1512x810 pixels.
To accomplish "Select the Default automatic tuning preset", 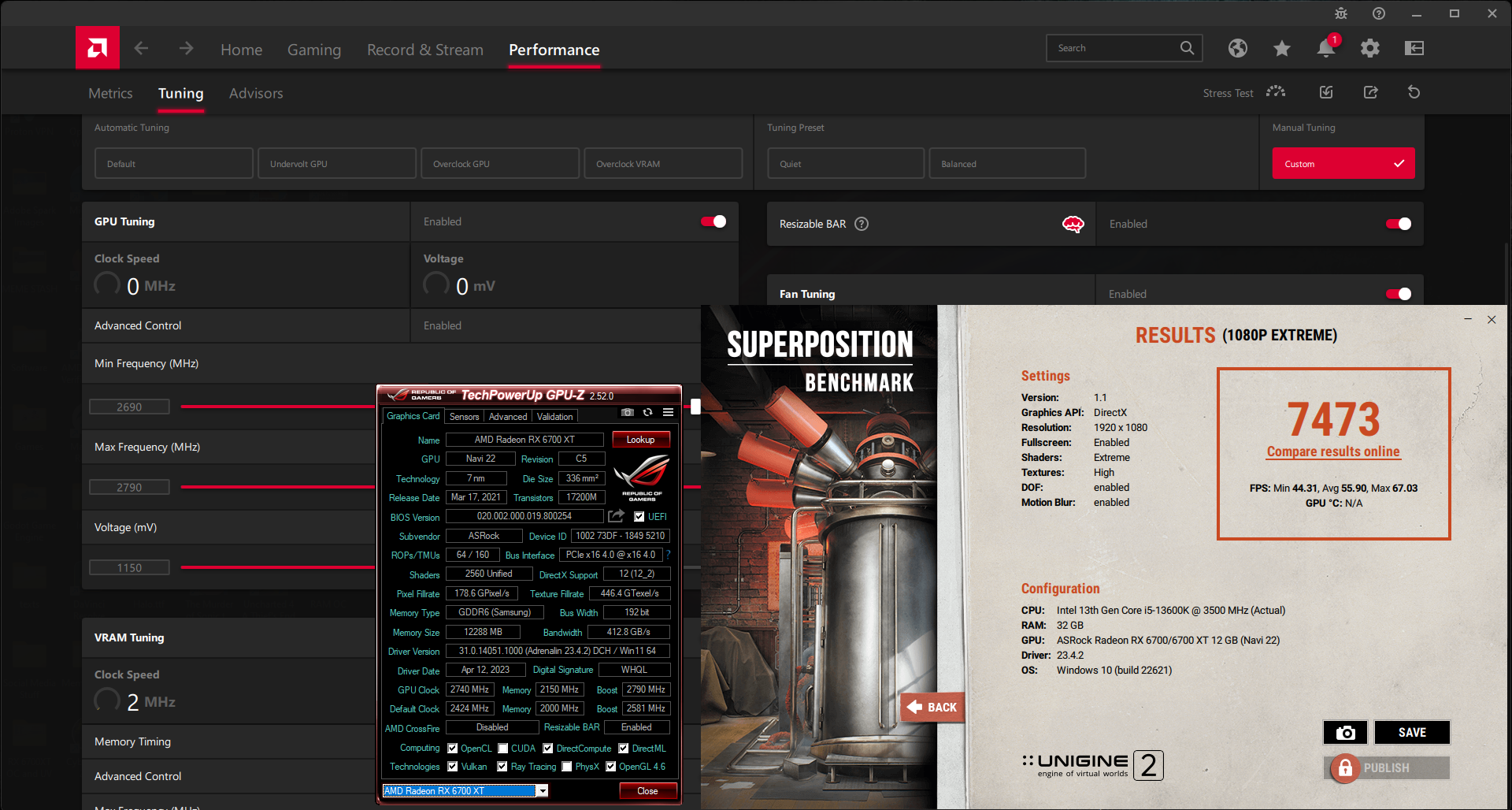I will pos(174,164).
